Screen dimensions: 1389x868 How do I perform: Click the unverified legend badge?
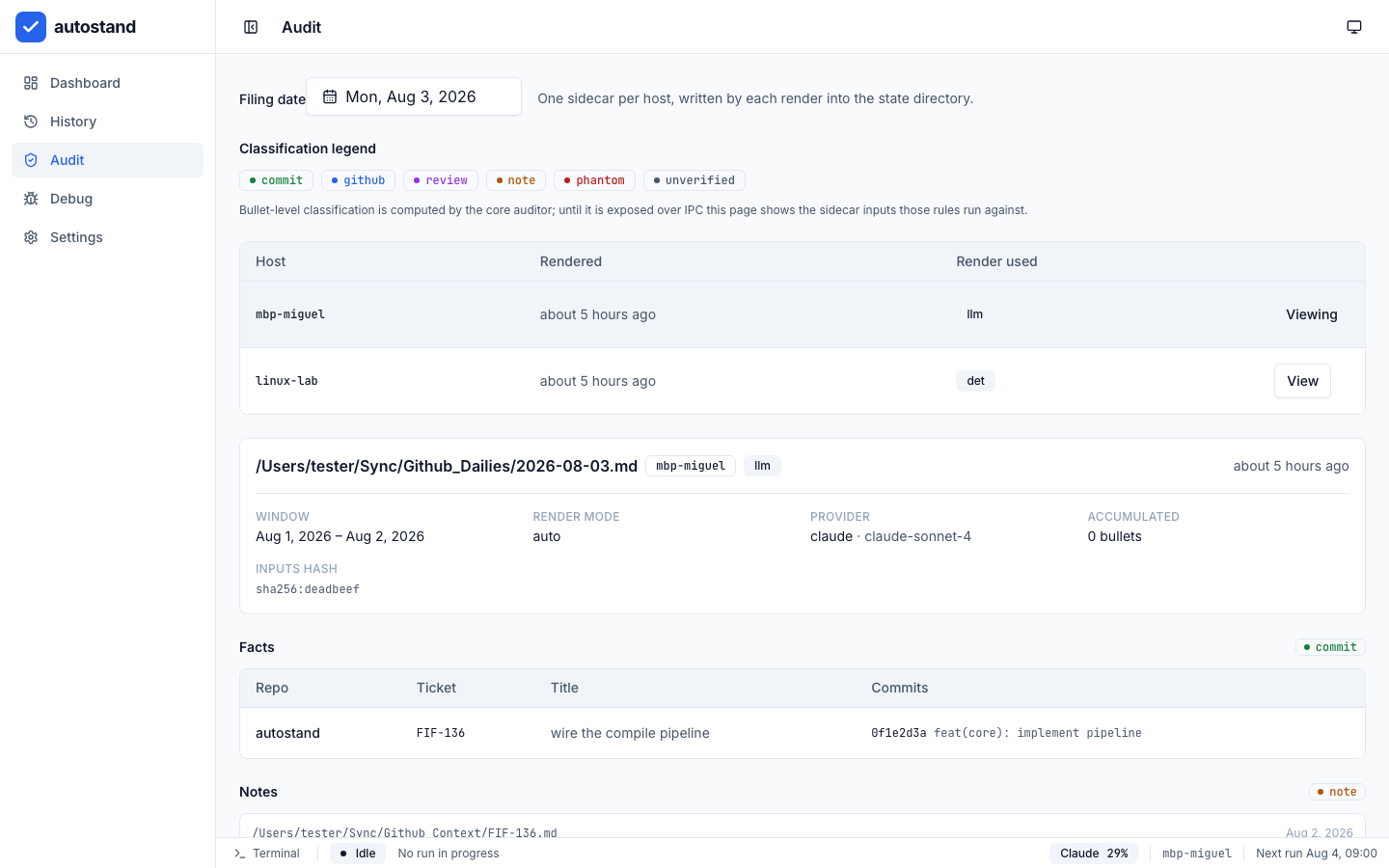pyautogui.click(x=694, y=180)
